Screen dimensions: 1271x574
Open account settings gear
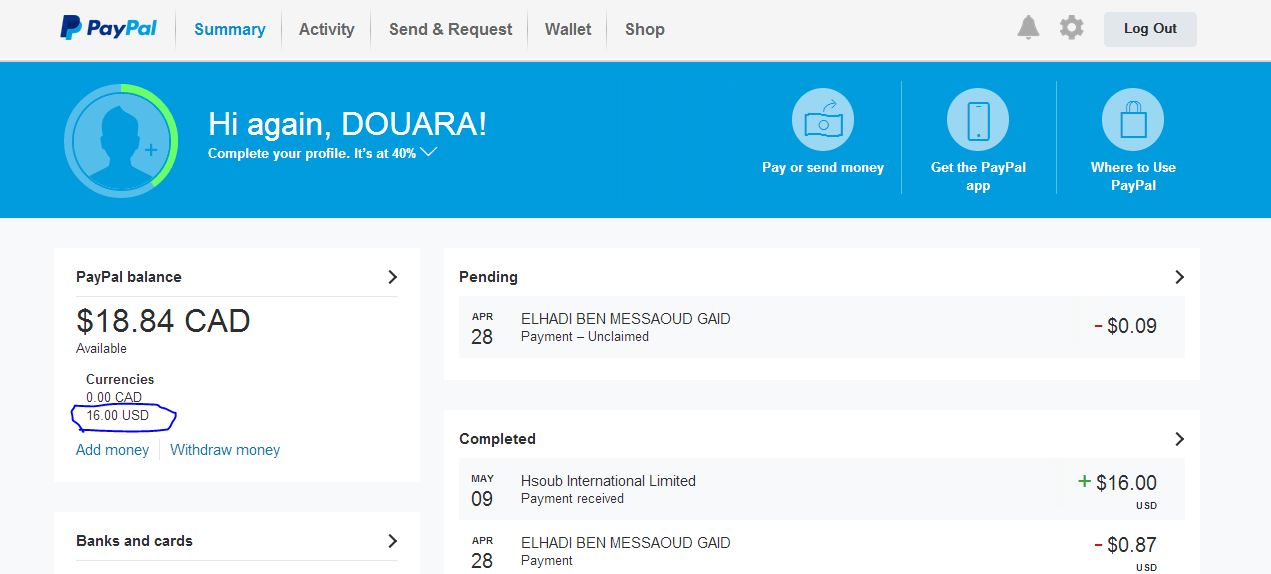(1072, 28)
